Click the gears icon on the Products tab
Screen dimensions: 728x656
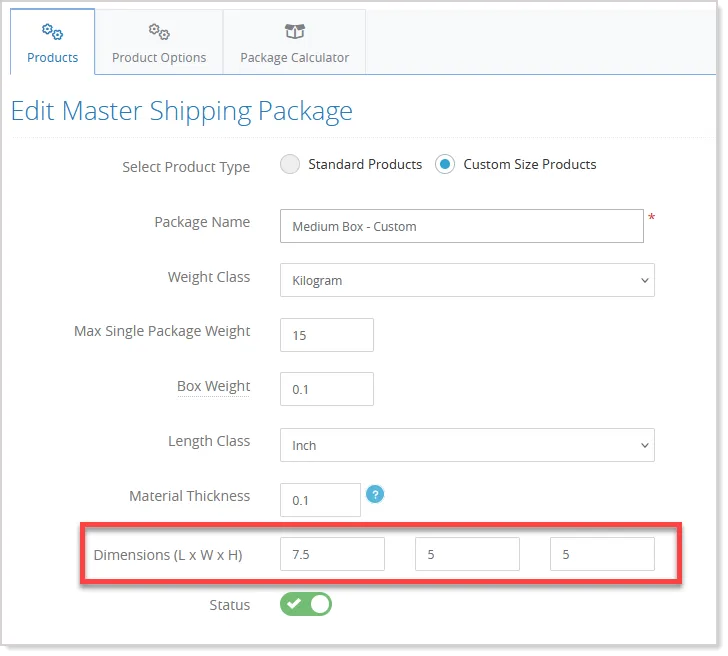pyautogui.click(x=52, y=32)
